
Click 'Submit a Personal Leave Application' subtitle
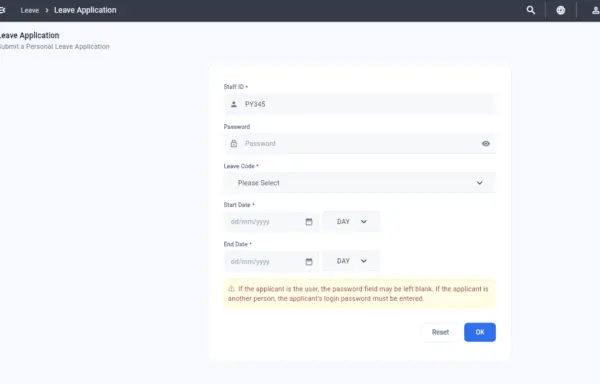pos(54,47)
